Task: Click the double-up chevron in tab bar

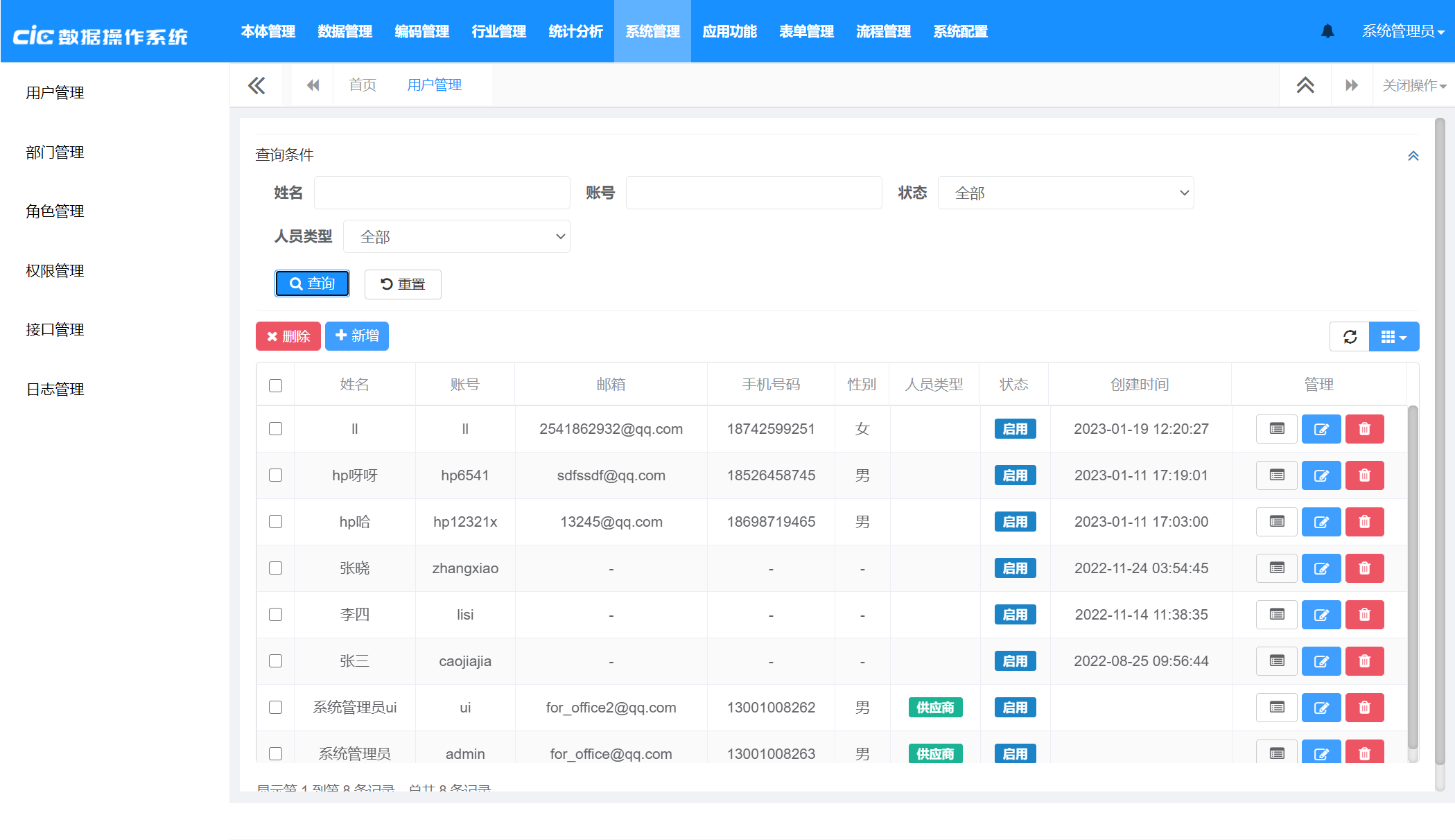Action: (1305, 85)
